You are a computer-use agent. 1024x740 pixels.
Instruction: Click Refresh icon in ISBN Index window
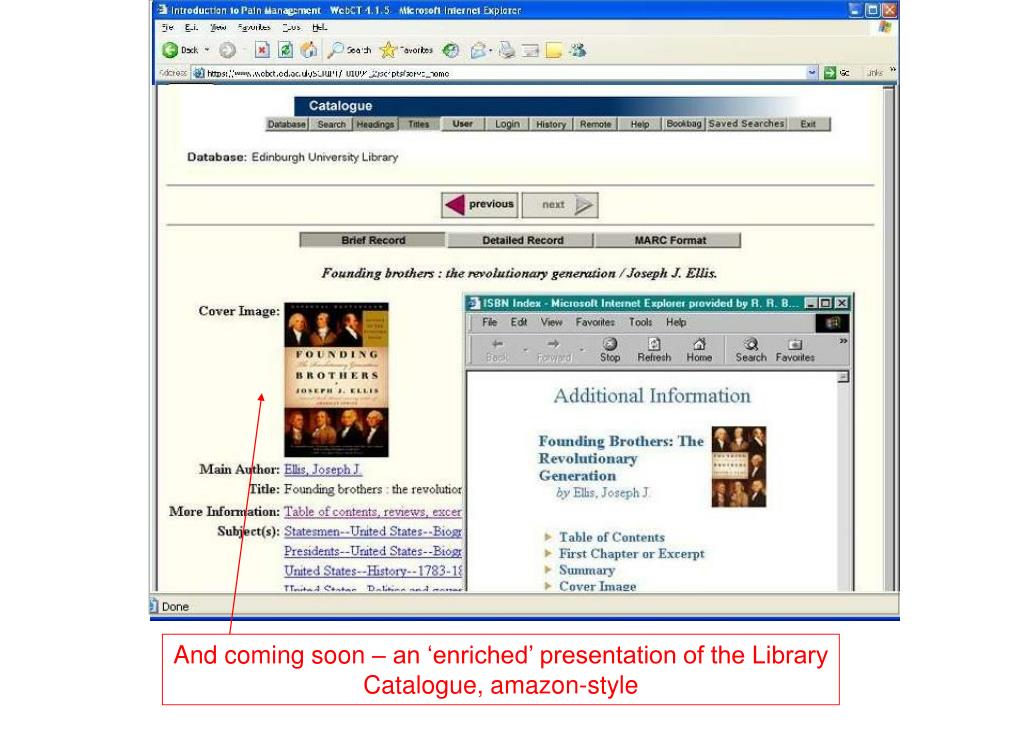654,350
